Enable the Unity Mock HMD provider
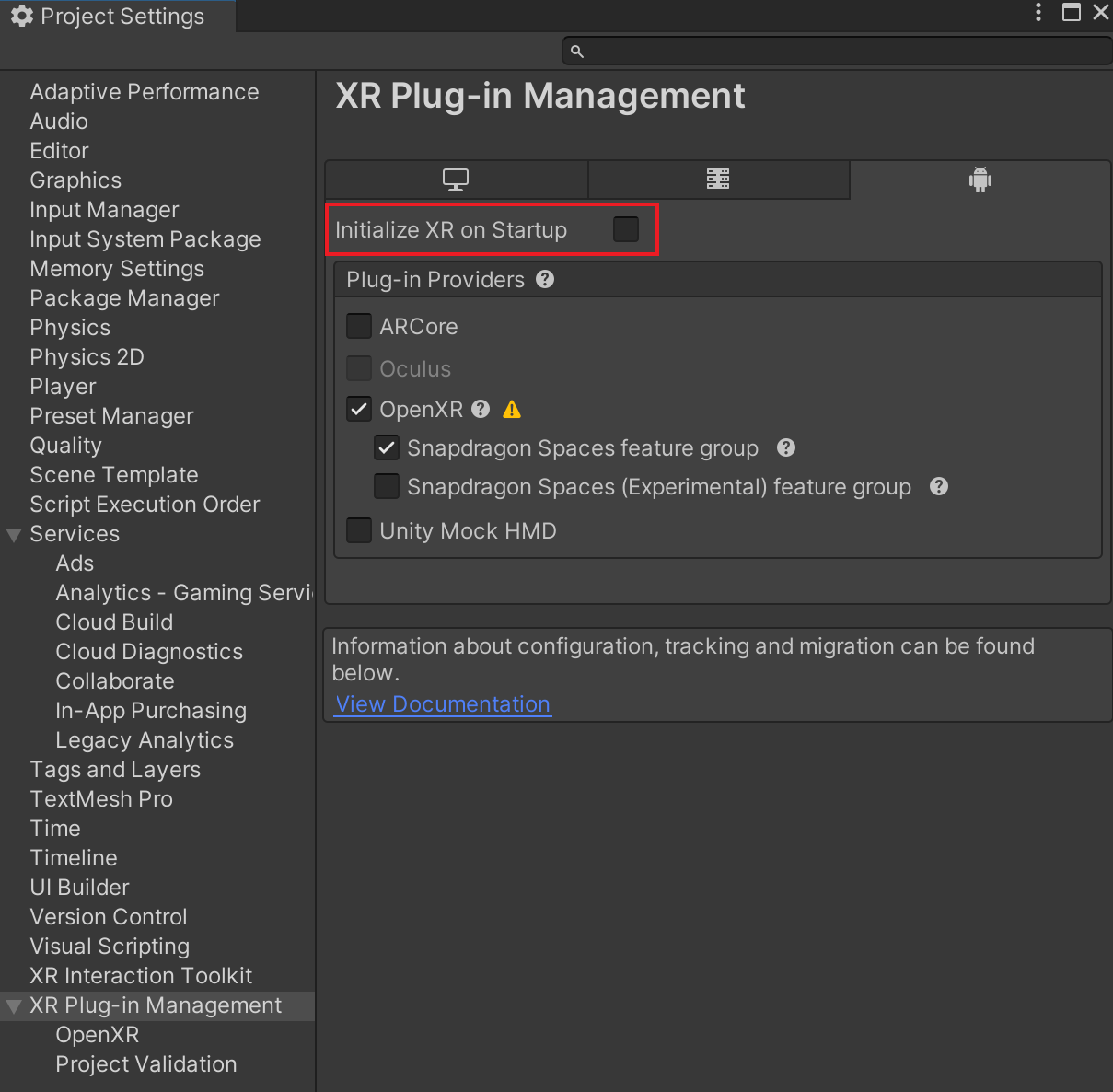The height and width of the screenshot is (1092, 1113). tap(359, 530)
